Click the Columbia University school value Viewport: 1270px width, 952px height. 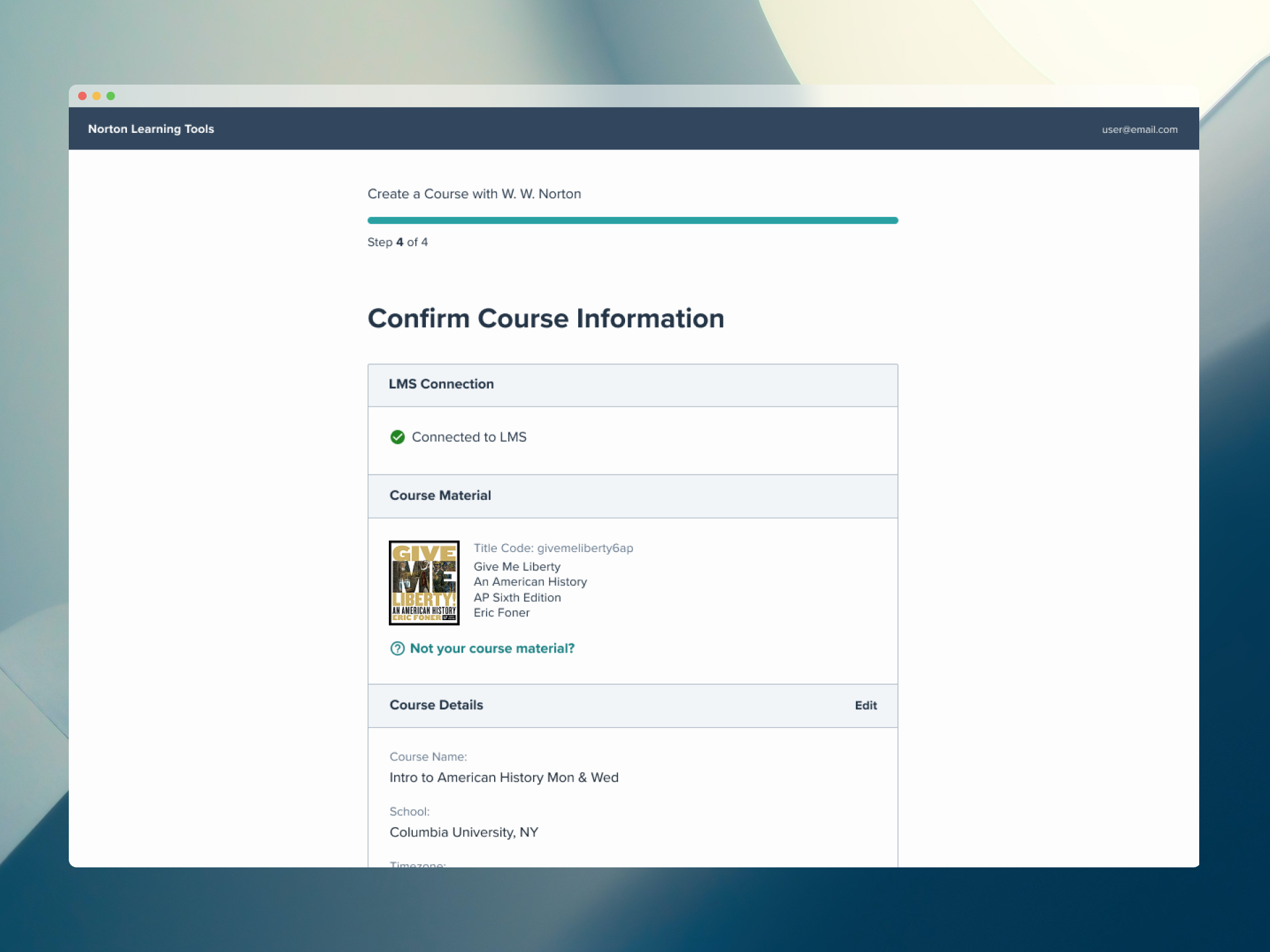[464, 832]
